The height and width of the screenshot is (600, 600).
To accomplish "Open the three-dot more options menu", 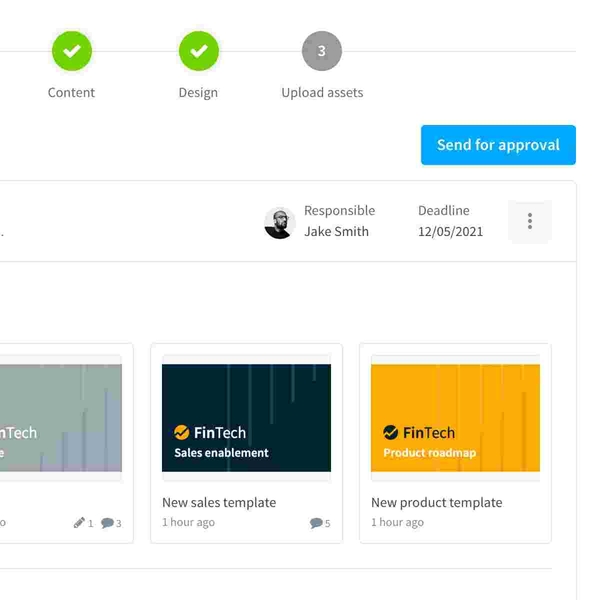I will [x=530, y=221].
